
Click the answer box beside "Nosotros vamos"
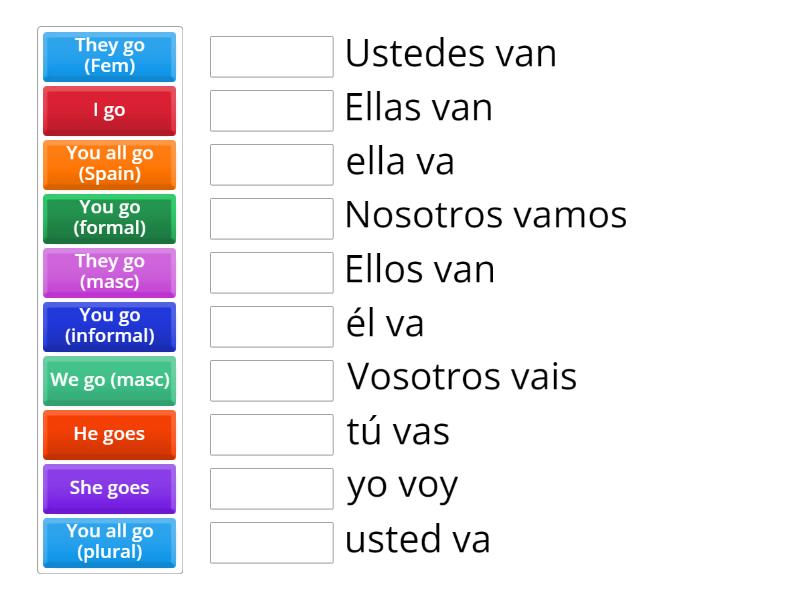(271, 219)
